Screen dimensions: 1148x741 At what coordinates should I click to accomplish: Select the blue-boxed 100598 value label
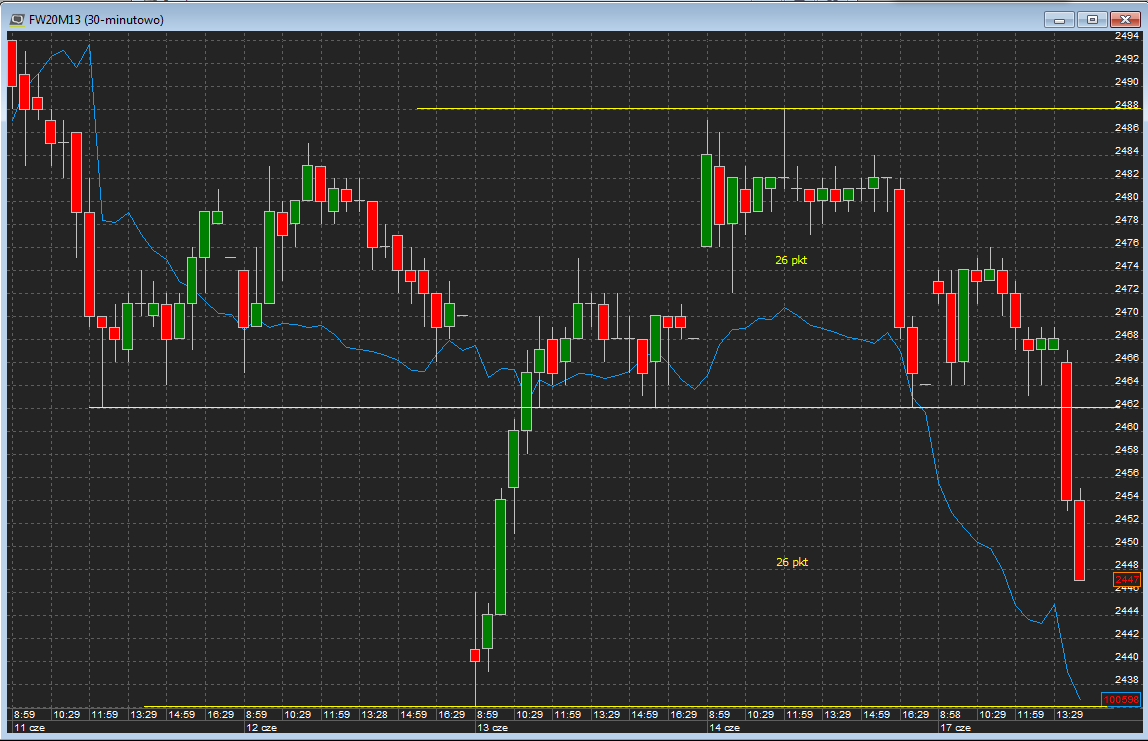(1120, 699)
